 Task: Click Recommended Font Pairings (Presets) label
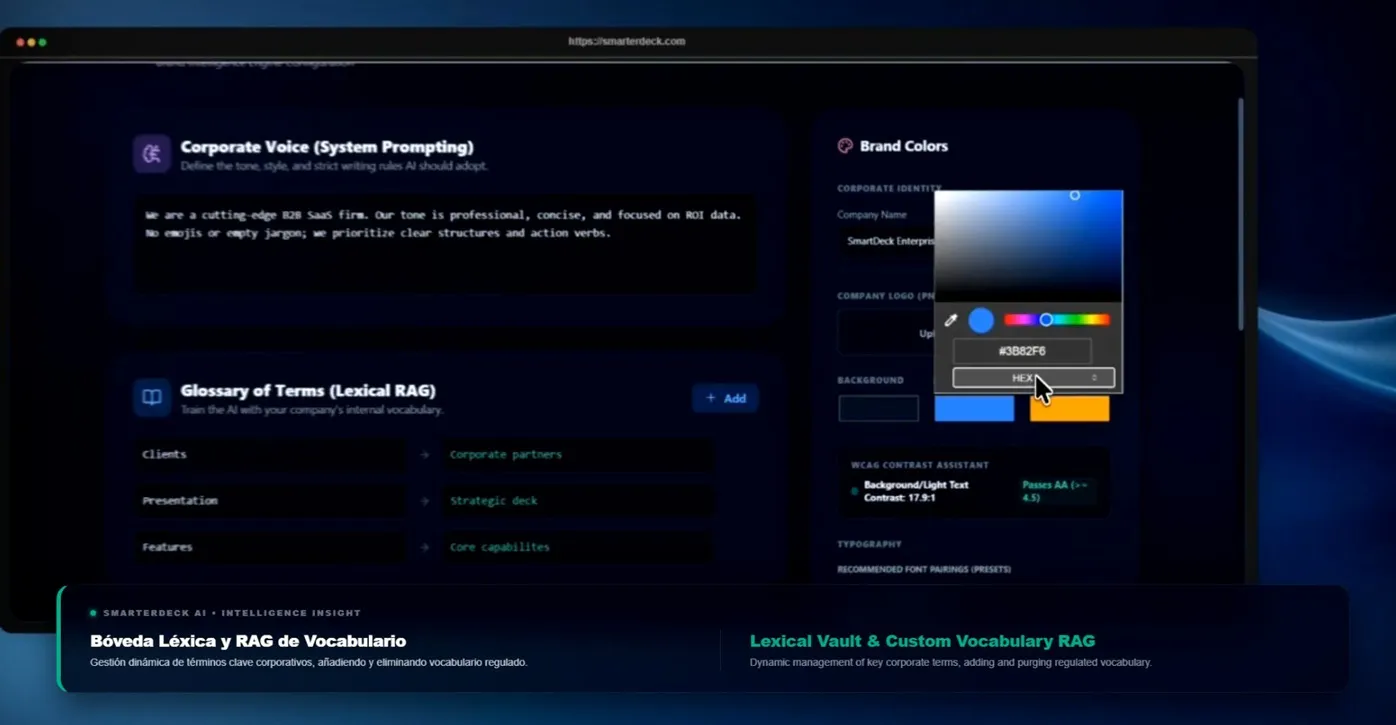point(924,569)
